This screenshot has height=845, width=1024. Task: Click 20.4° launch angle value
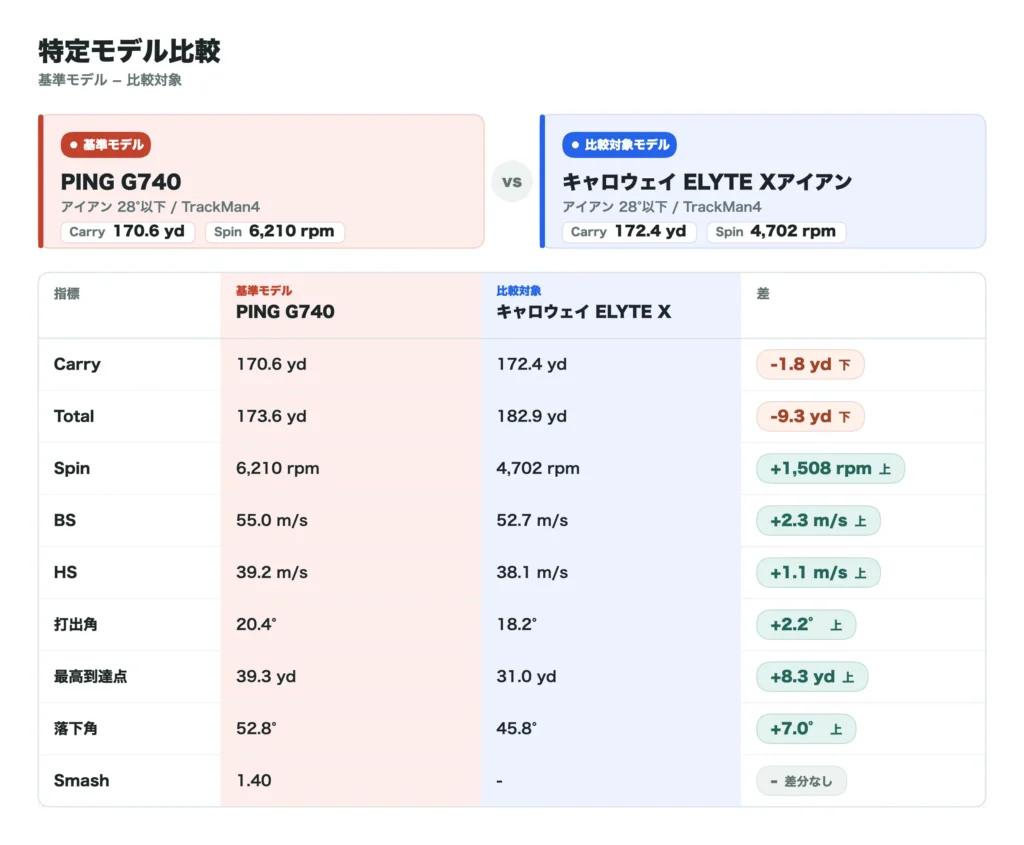(x=256, y=624)
